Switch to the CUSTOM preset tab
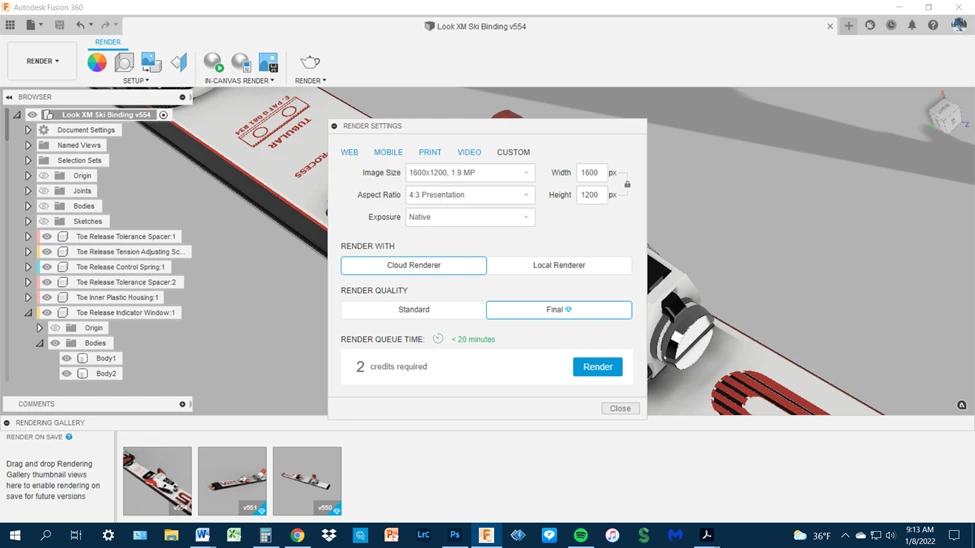Screen dimensions: 975x548 coord(513,152)
